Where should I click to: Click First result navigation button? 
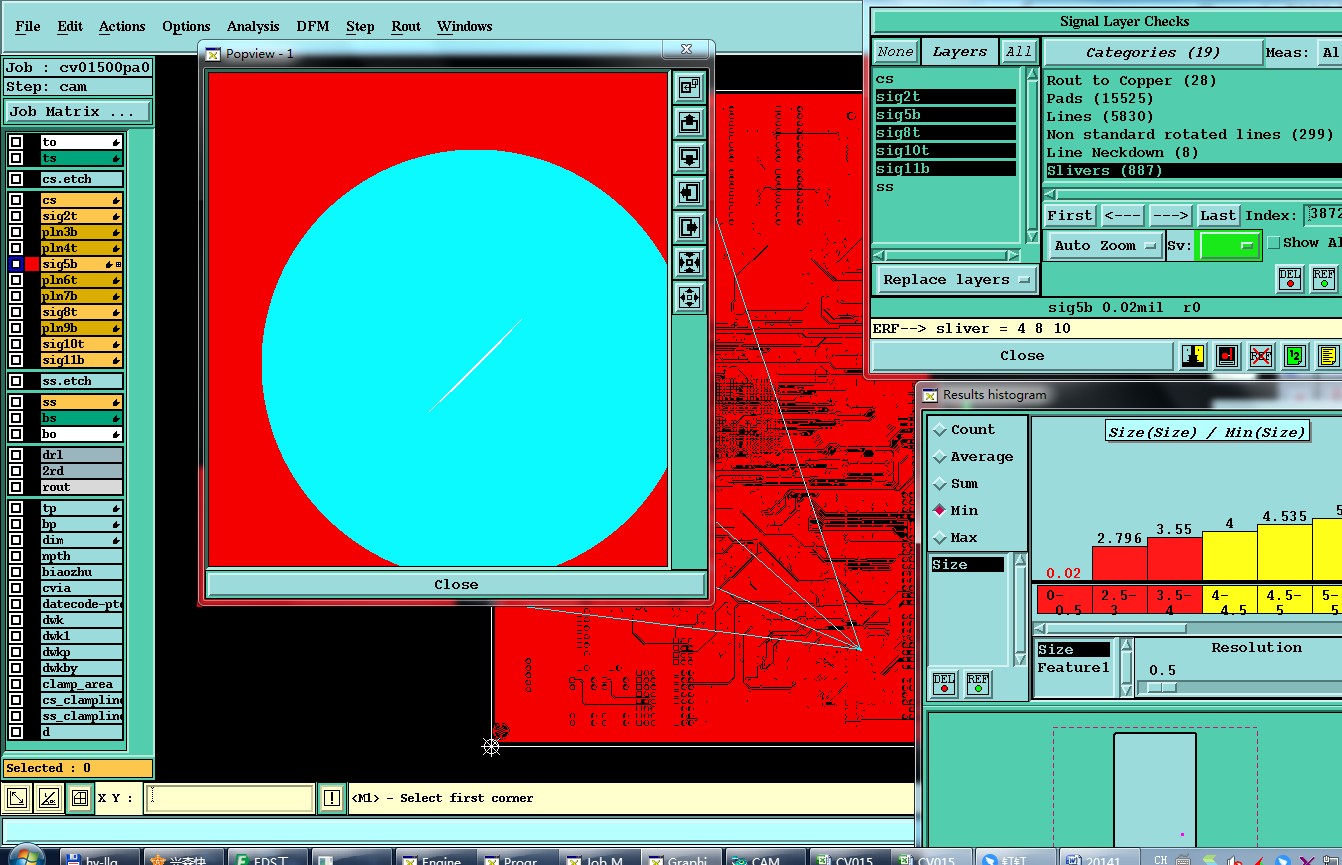click(x=1070, y=215)
